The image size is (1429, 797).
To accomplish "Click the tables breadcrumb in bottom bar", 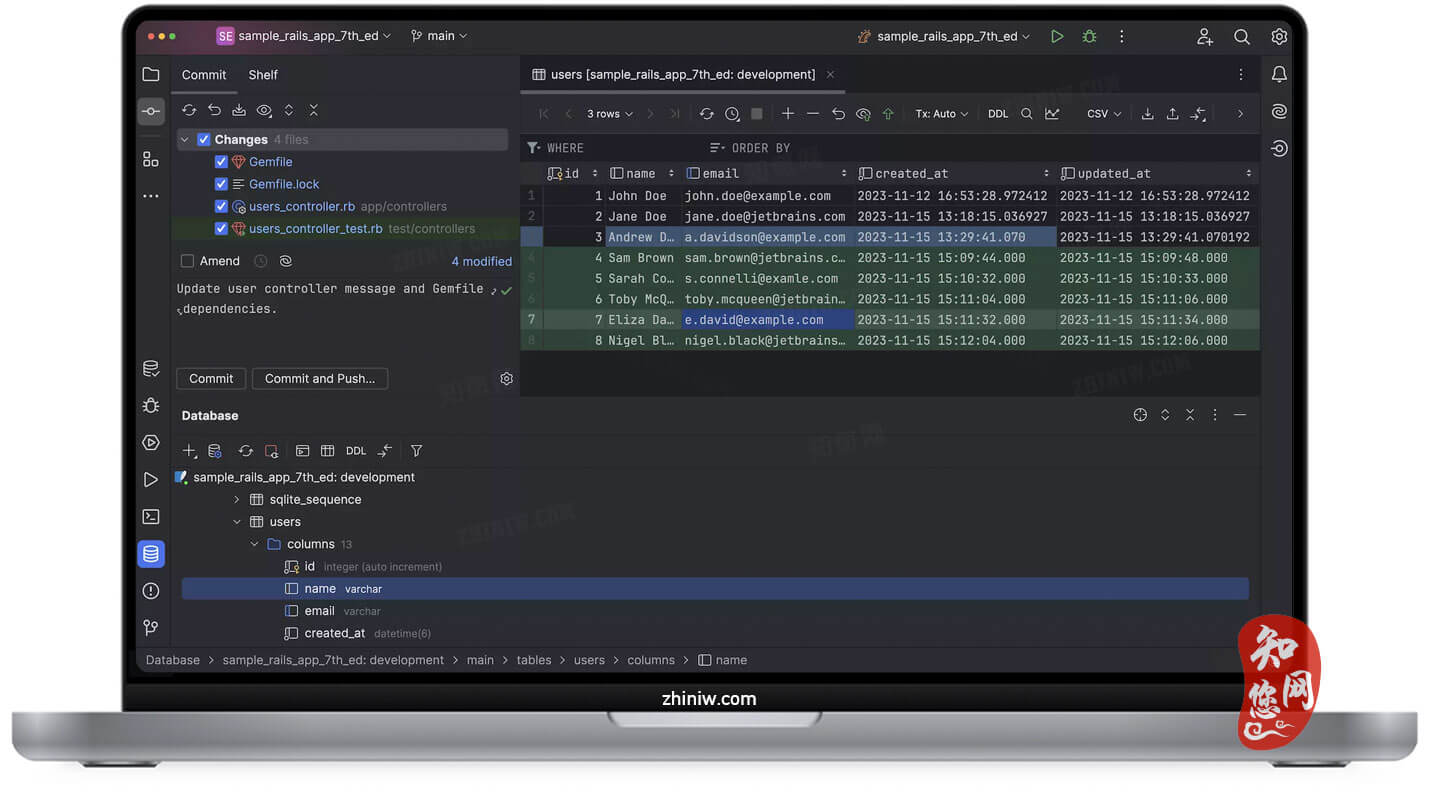I will point(534,660).
